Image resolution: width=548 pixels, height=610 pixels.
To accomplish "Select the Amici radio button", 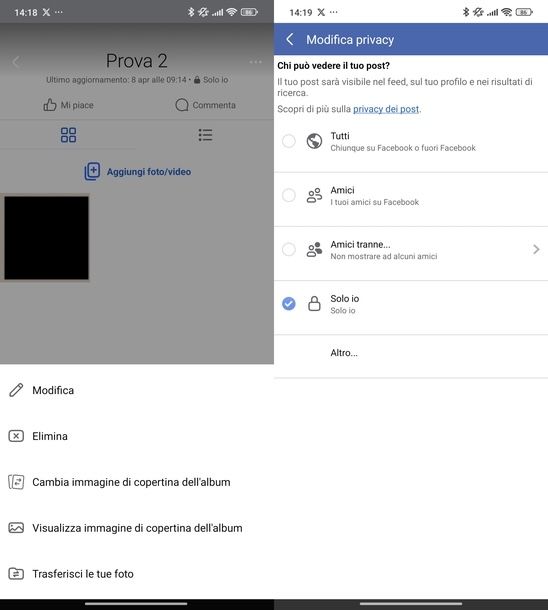I will [289, 195].
